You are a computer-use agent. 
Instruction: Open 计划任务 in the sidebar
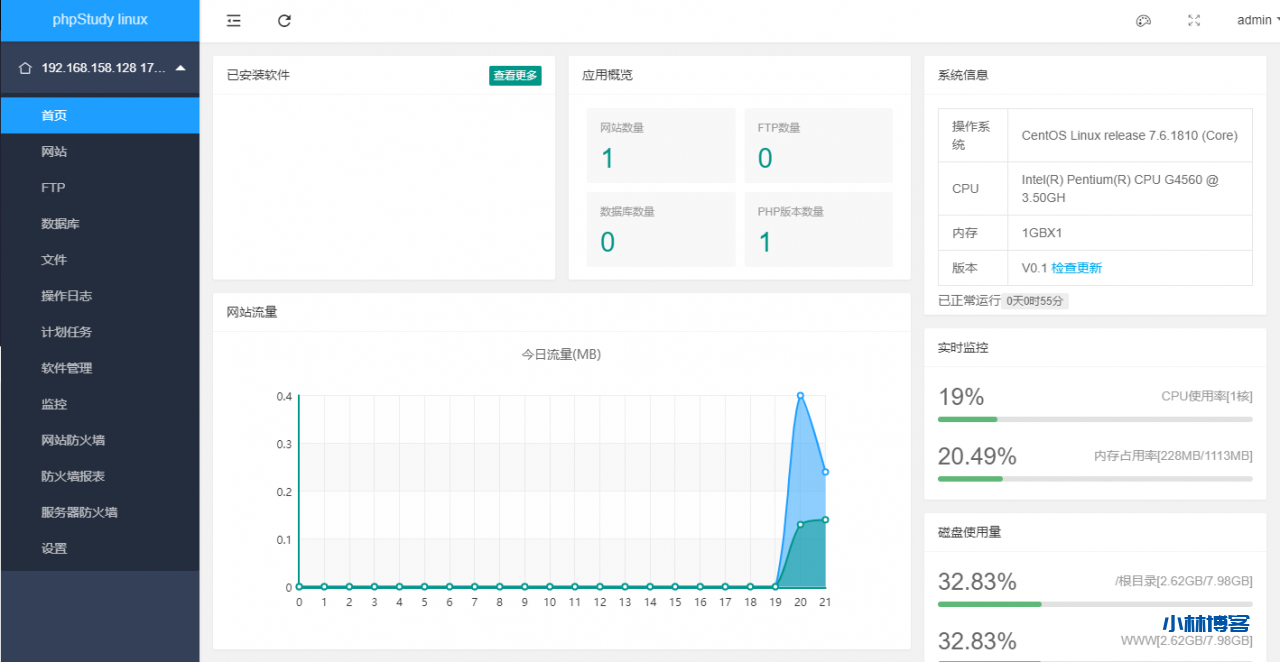point(66,332)
